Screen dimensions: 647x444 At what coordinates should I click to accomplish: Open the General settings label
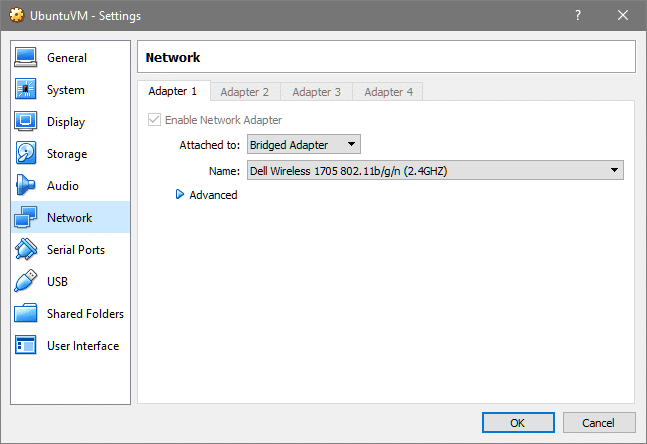[x=67, y=58]
